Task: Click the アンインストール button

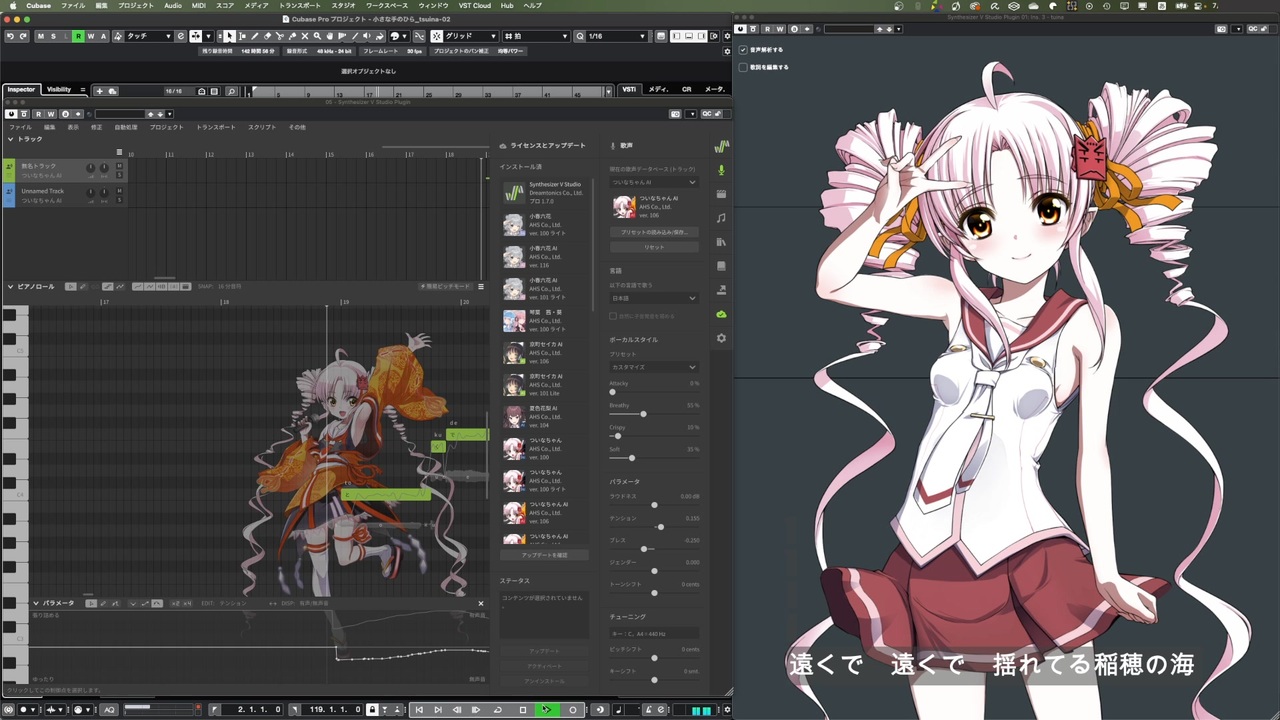Action: click(x=545, y=681)
